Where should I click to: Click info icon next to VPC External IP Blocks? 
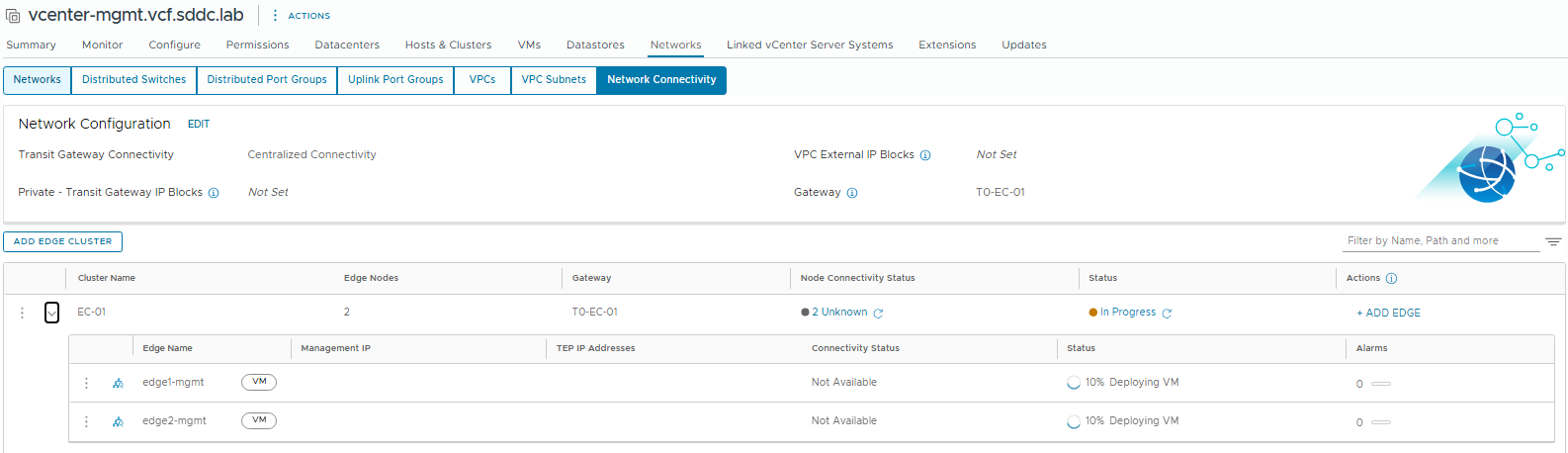click(925, 155)
